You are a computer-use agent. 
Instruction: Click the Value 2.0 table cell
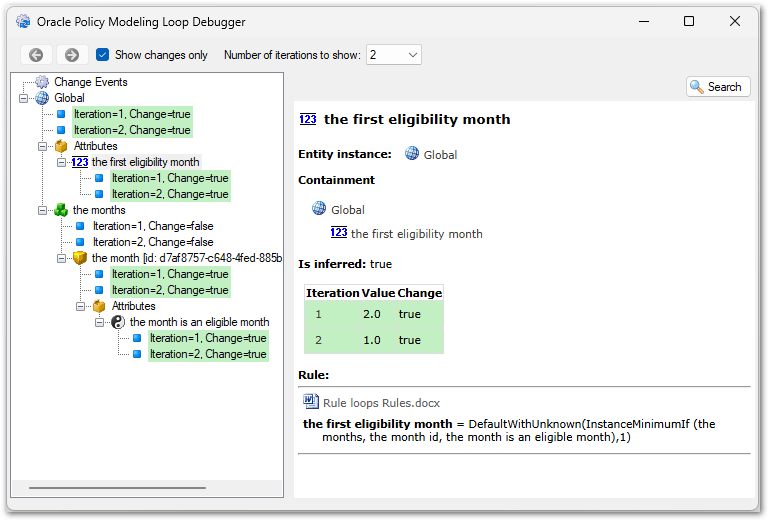pyautogui.click(x=378, y=314)
